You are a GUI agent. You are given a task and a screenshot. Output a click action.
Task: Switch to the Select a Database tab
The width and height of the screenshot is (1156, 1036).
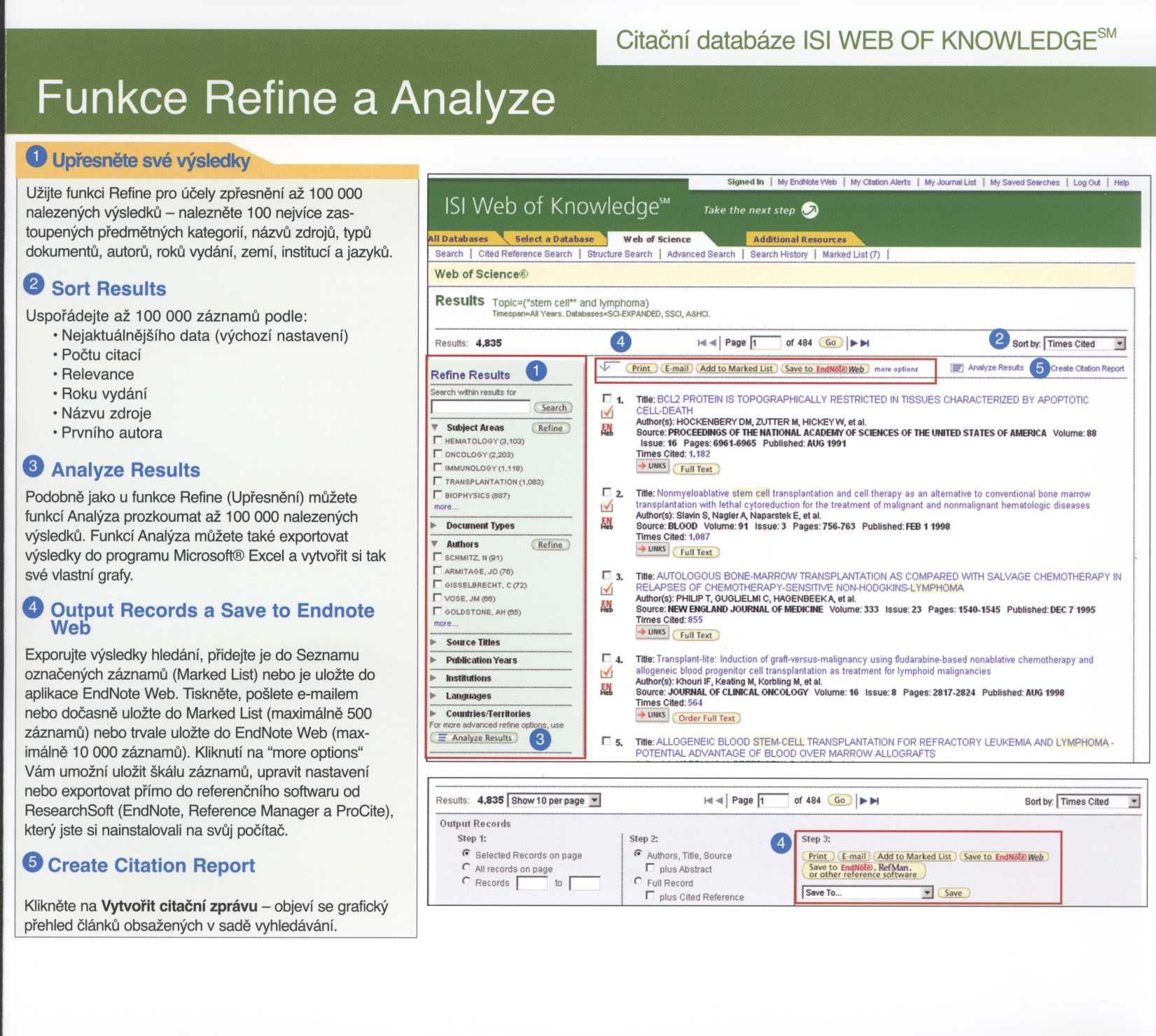(x=554, y=239)
